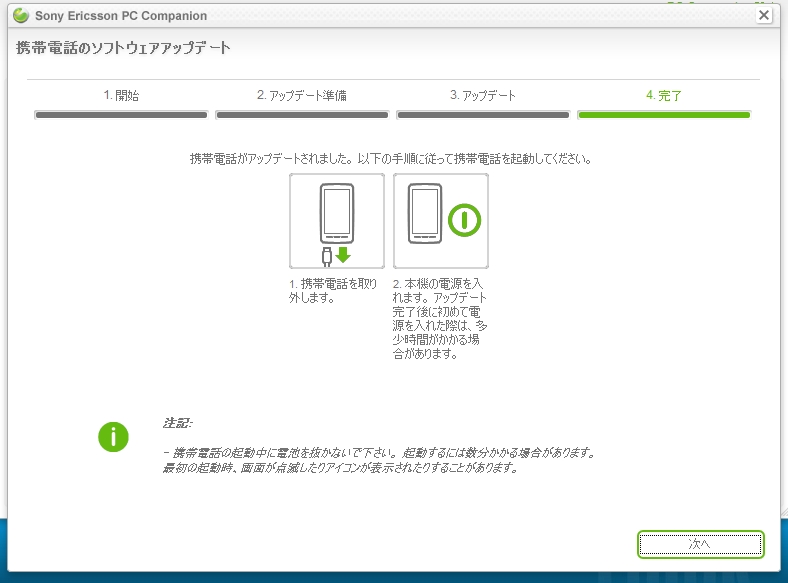Select the 2. アップデート準備 step label
The height and width of the screenshot is (583, 788).
coord(301,96)
